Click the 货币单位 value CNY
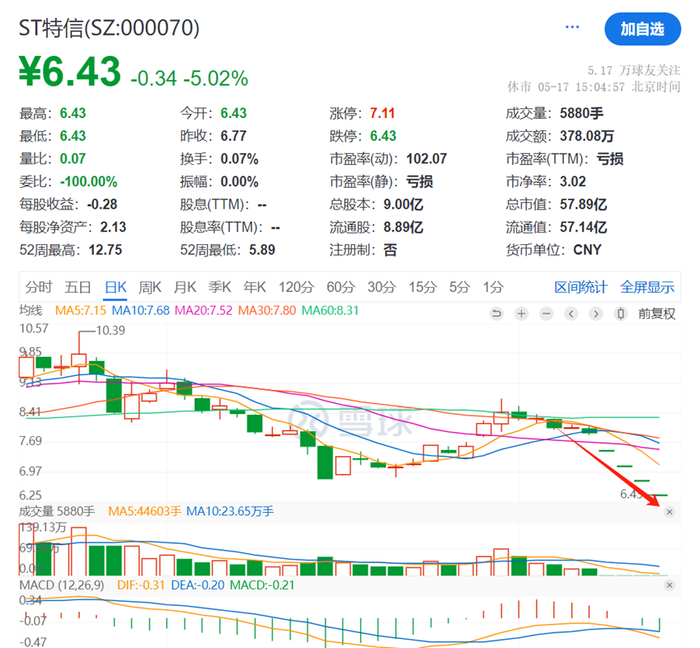This screenshot has width=700, height=648. click(588, 250)
